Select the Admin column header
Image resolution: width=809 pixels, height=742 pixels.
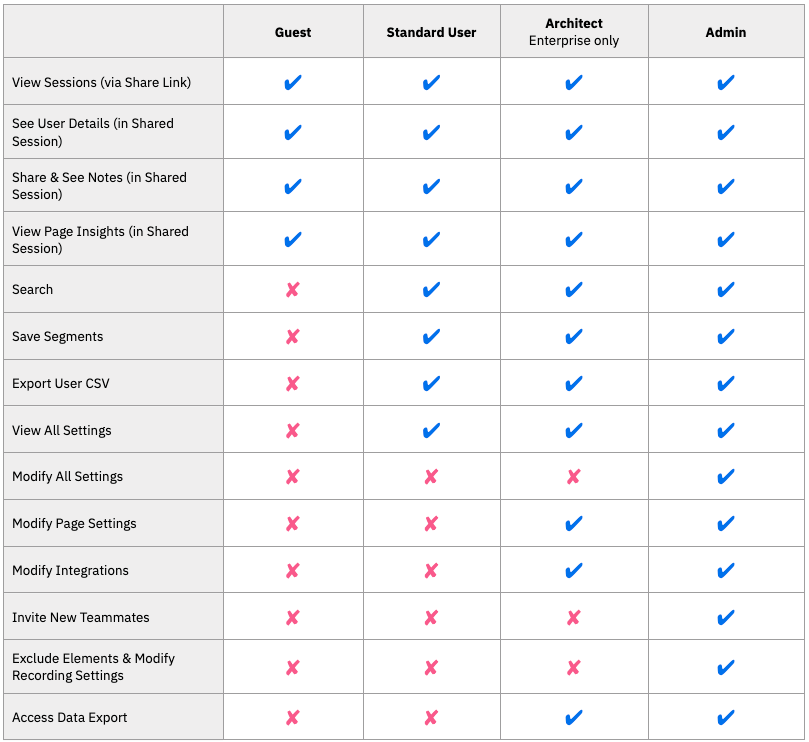(726, 33)
